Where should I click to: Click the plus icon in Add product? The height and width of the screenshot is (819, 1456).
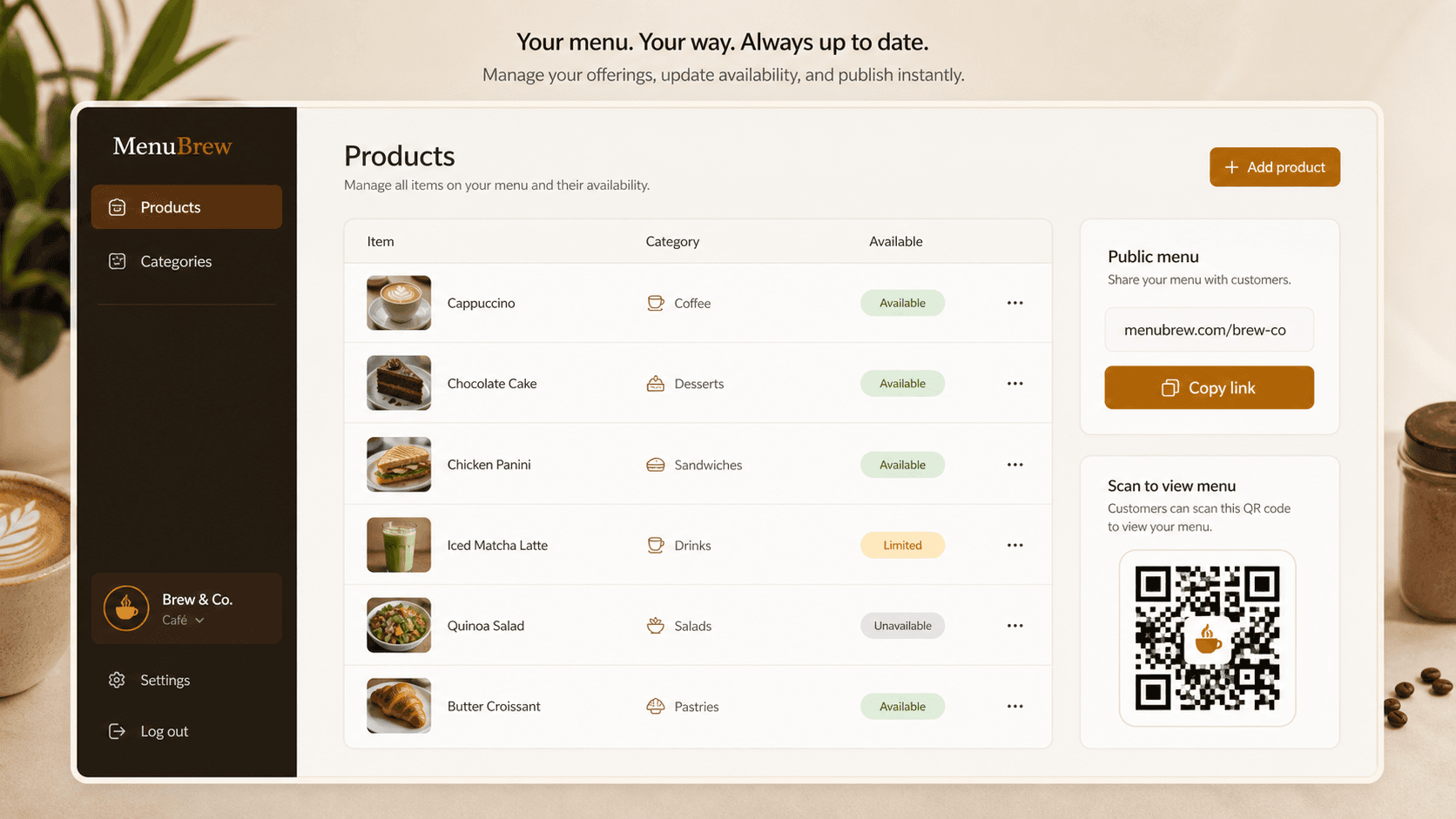pyautogui.click(x=1231, y=167)
